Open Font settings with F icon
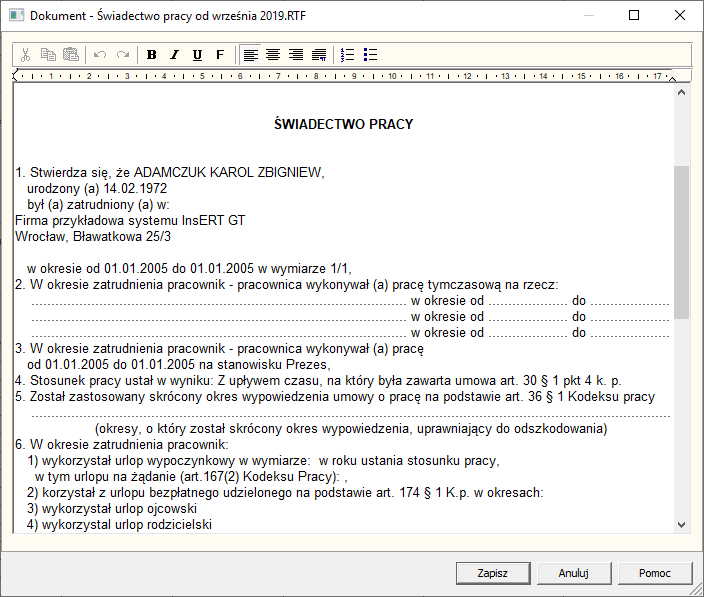Viewport: 704px width, 597px height. [220, 55]
